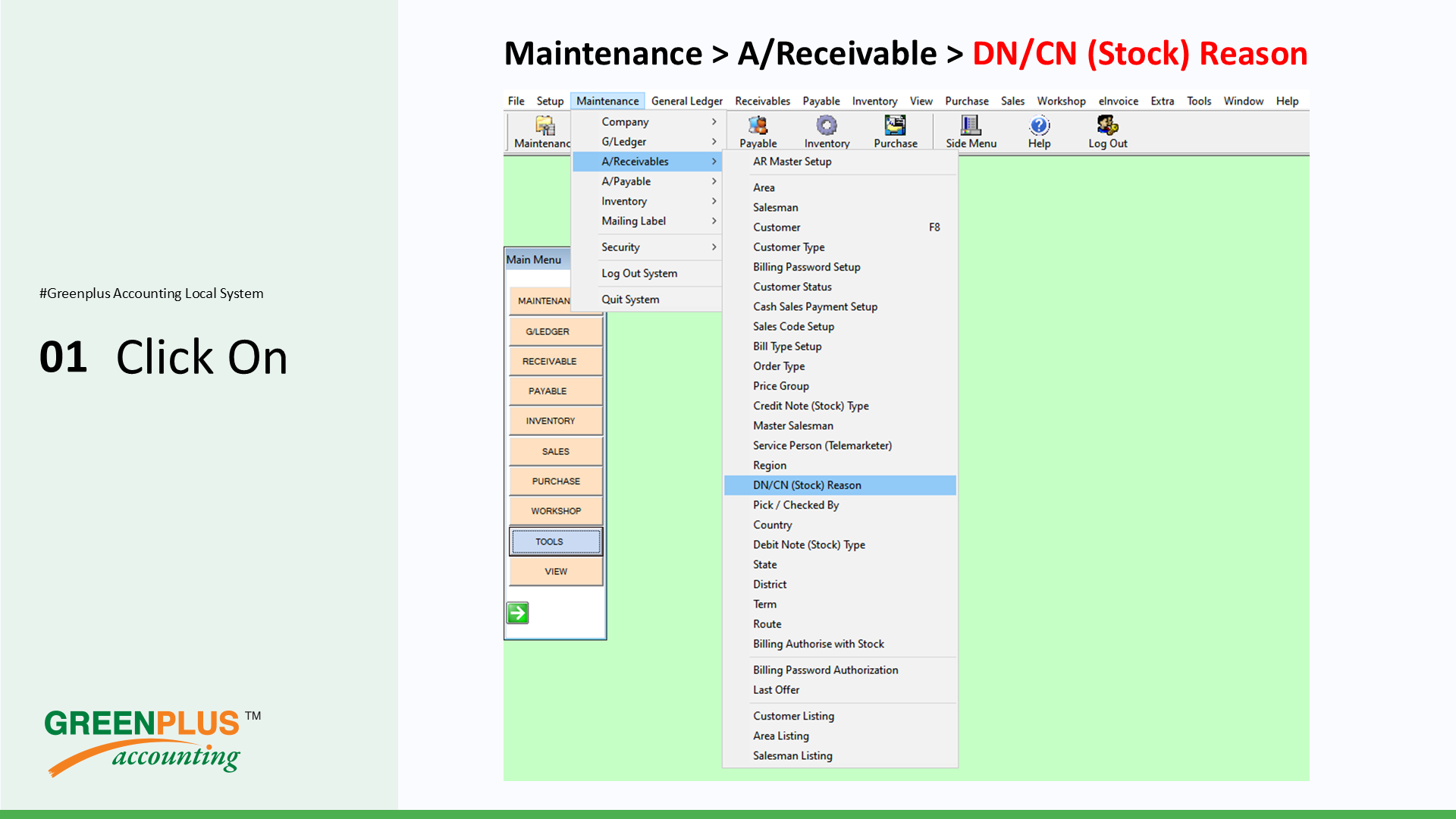Expand the Security submenu arrow
This screenshot has height=819, width=1456.
coord(714,247)
